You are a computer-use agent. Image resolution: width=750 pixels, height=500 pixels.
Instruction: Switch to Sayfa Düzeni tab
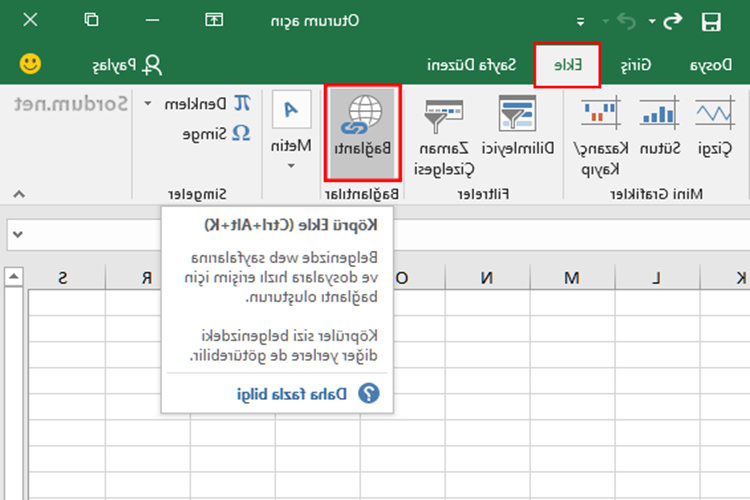click(472, 65)
